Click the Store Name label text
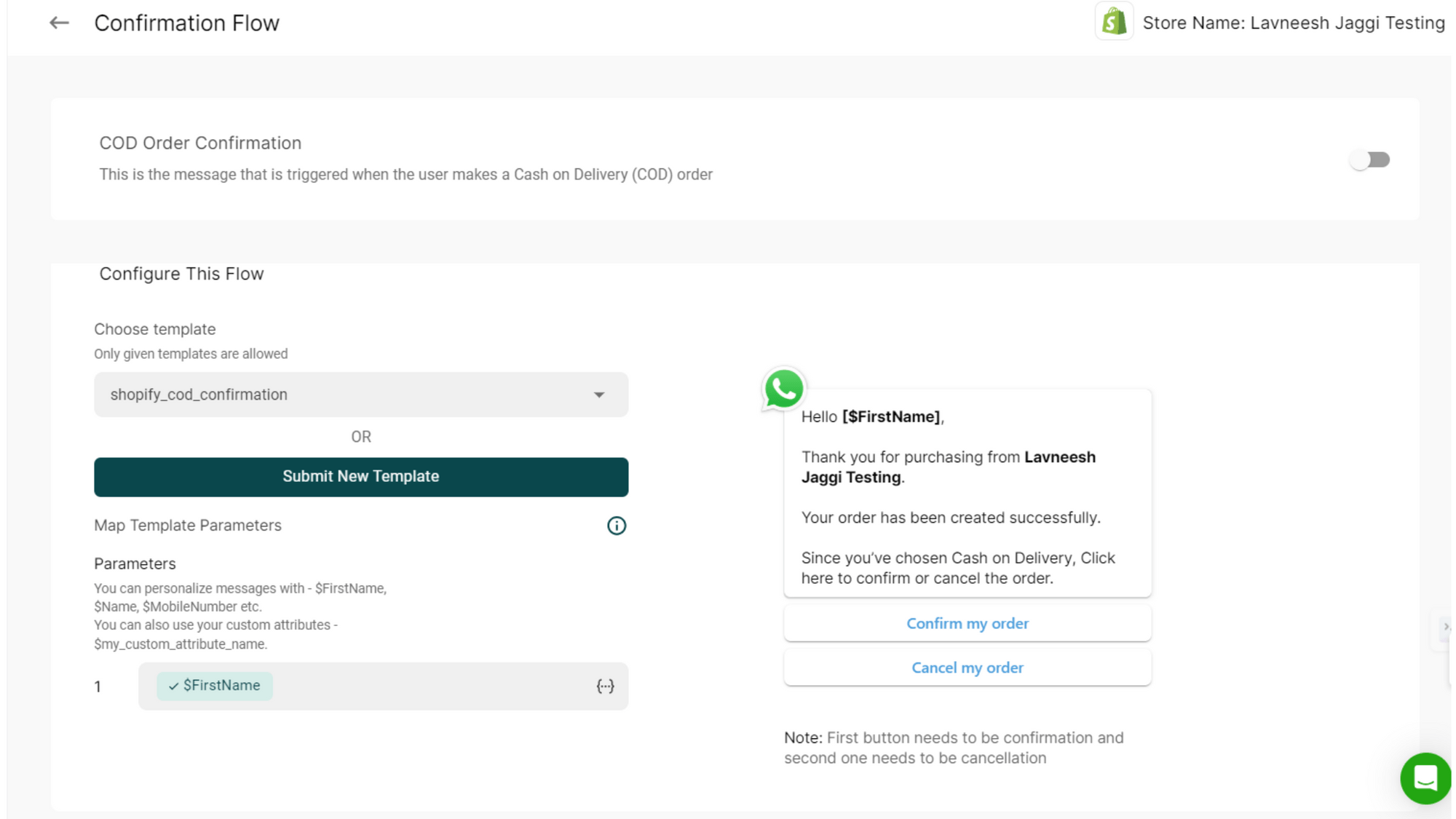This screenshot has width=1456, height=819. [x=1293, y=23]
